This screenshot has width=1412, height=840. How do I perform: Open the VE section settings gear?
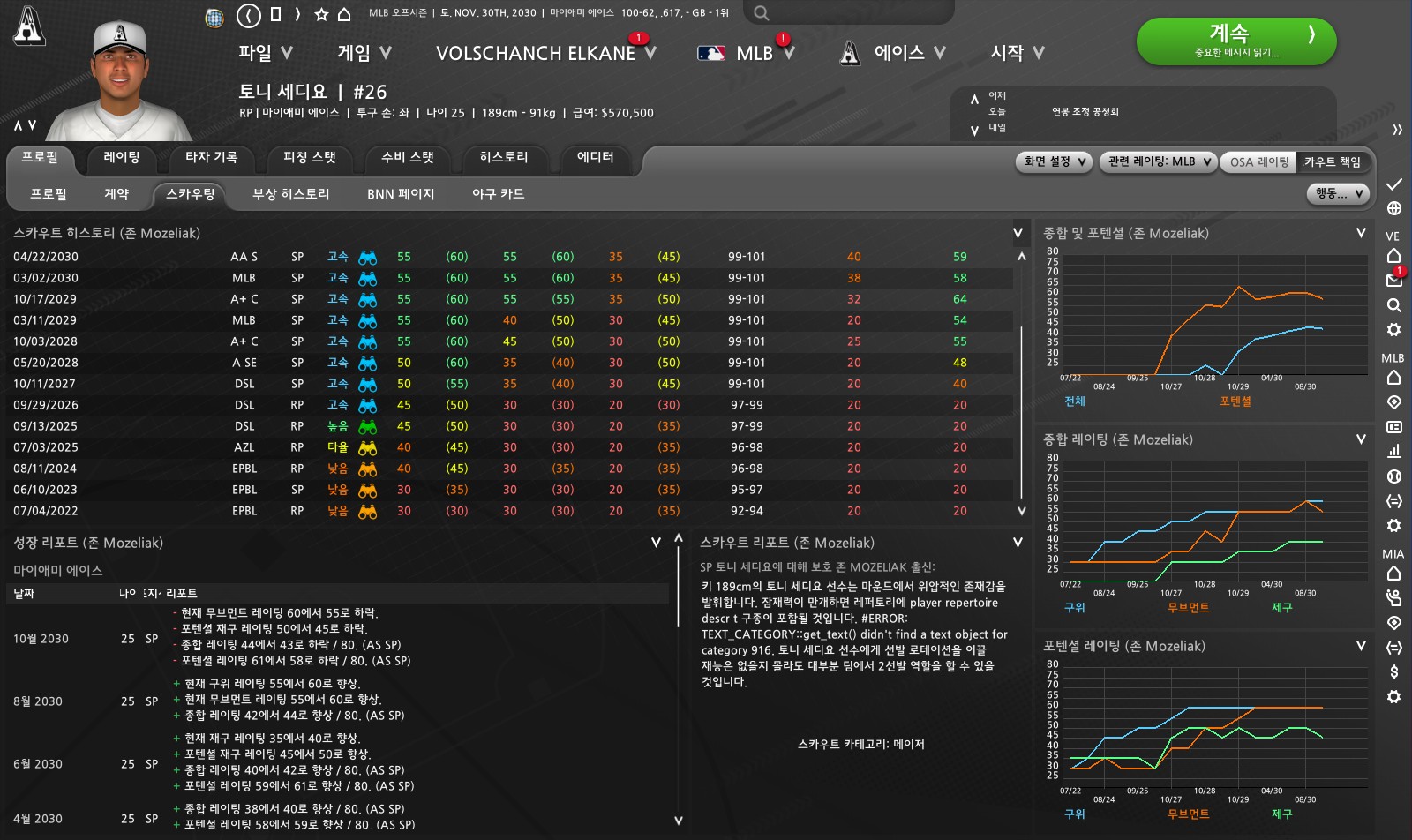click(1393, 330)
